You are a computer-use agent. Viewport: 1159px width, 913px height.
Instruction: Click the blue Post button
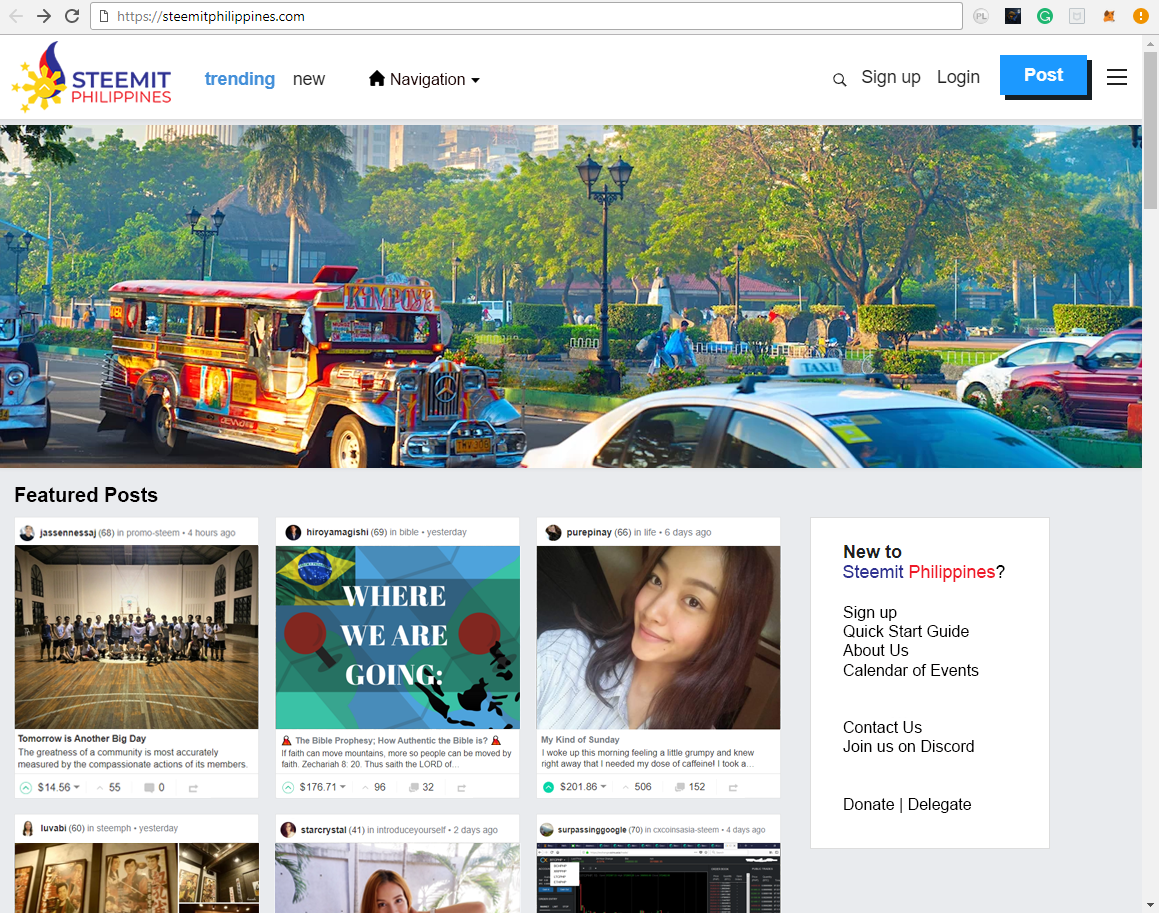click(x=1043, y=75)
